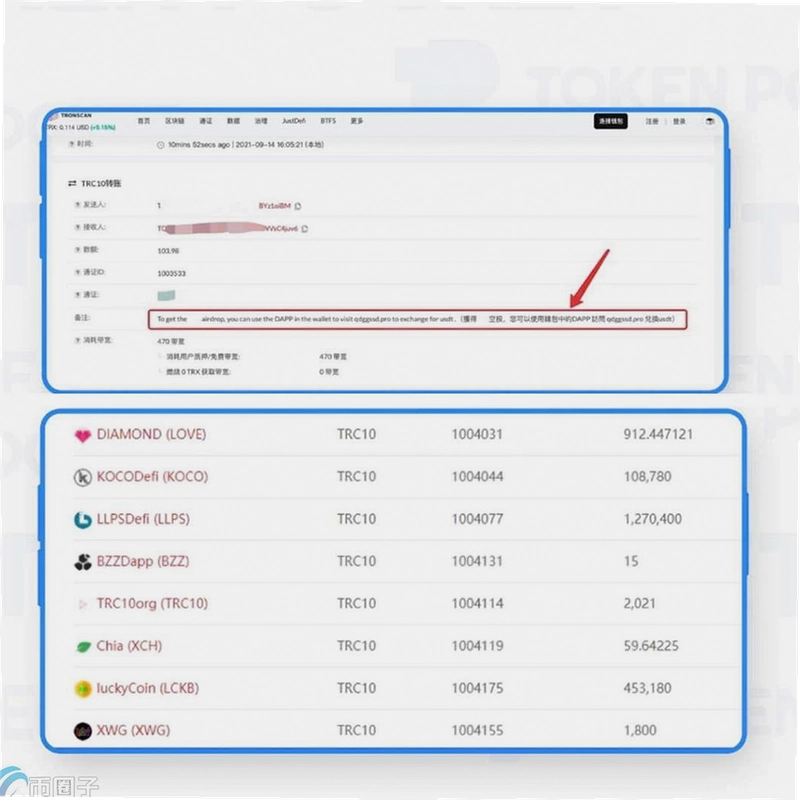Viewport: 800px width, 800px height.
Task: Click the LLPSDefi blue token icon
Action: [x=83, y=520]
